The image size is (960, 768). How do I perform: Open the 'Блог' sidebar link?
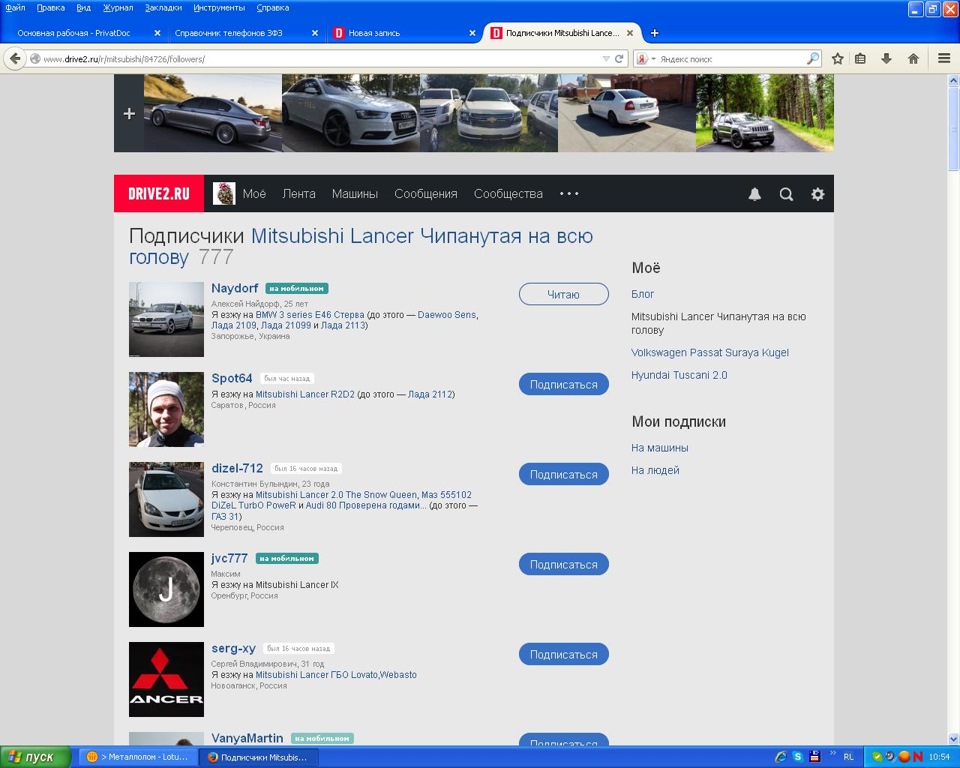(642, 294)
